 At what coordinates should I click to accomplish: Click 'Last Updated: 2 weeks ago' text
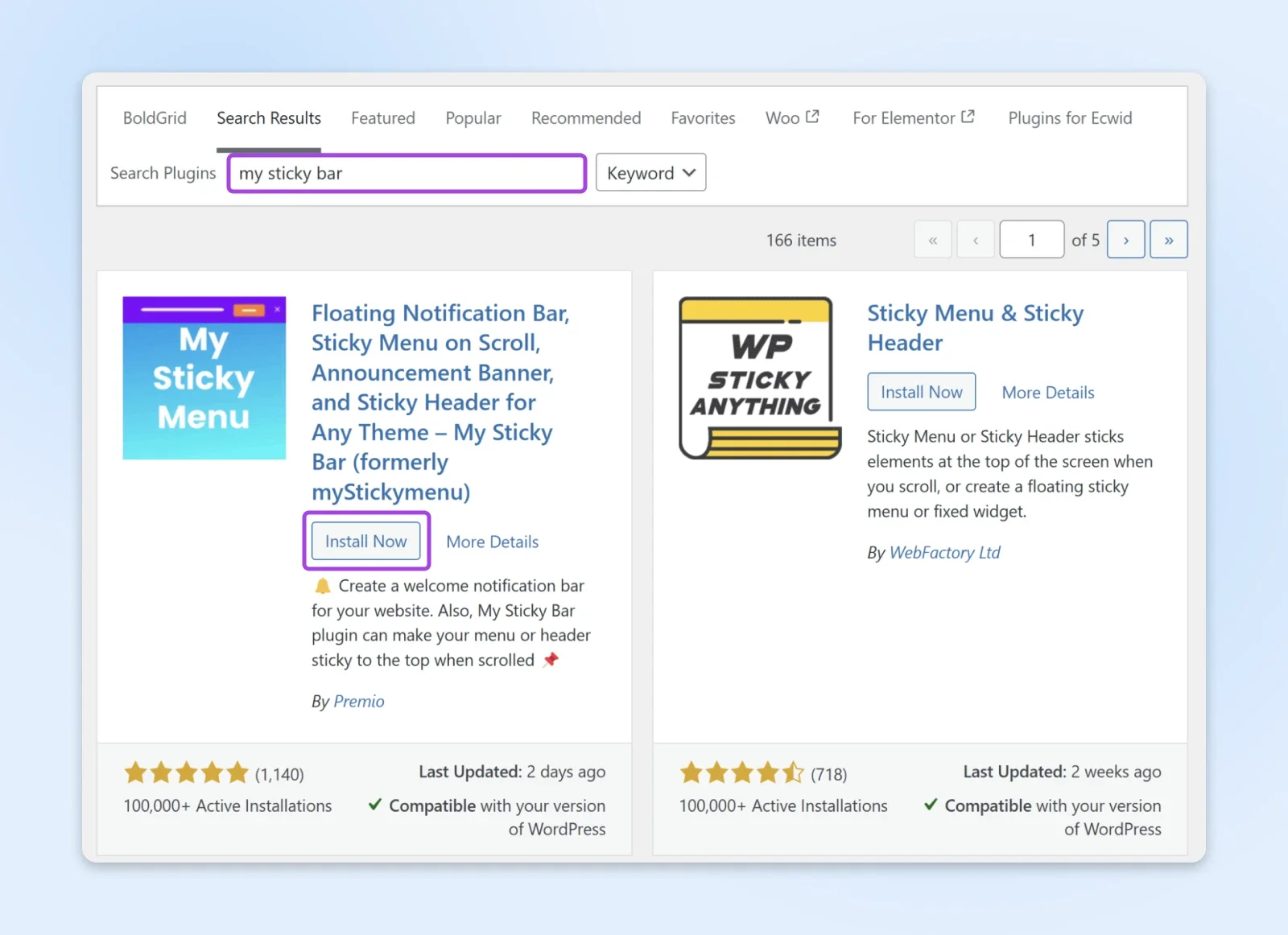coord(1063,772)
